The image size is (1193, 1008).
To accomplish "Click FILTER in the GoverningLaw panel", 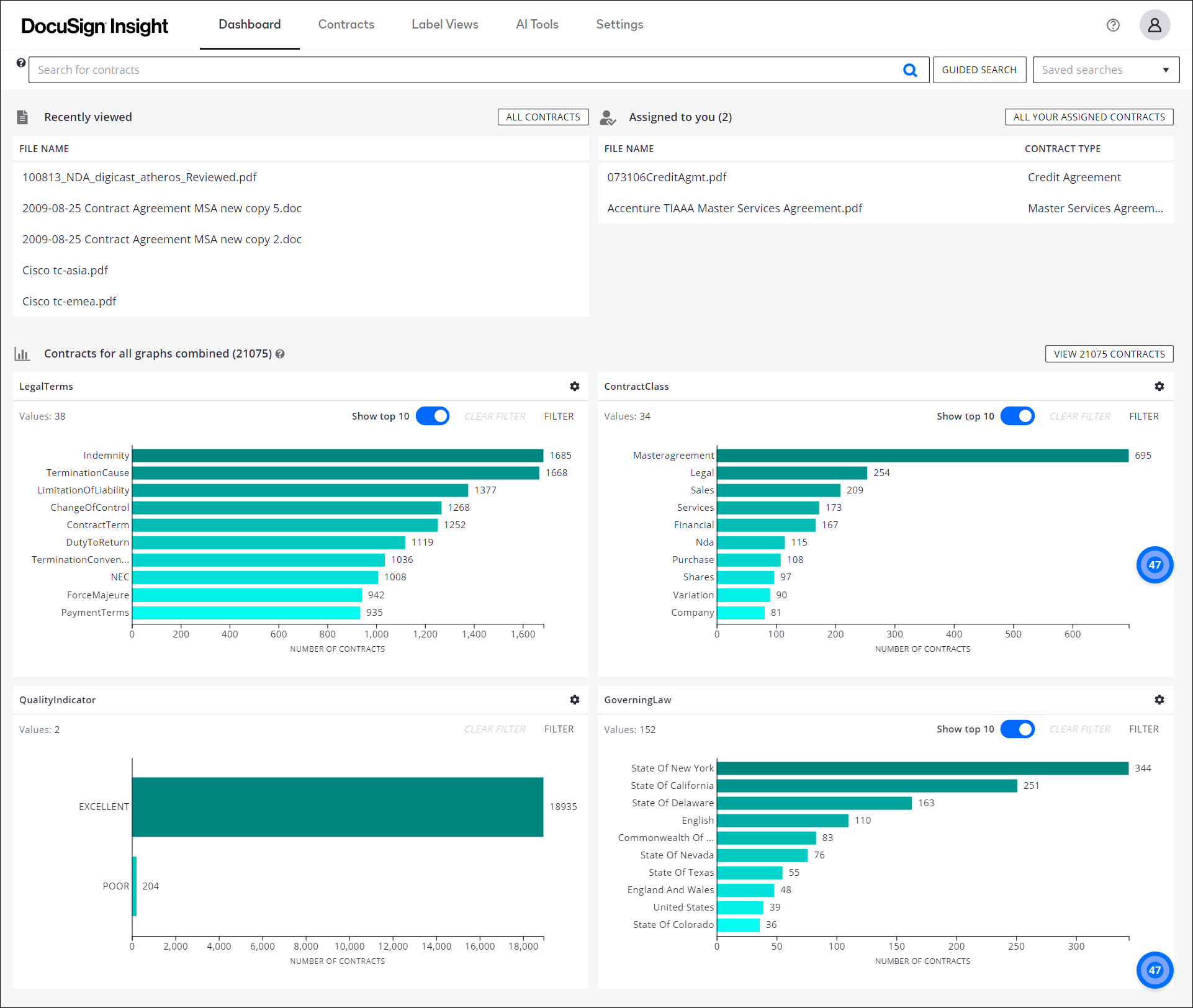I will (x=1143, y=729).
